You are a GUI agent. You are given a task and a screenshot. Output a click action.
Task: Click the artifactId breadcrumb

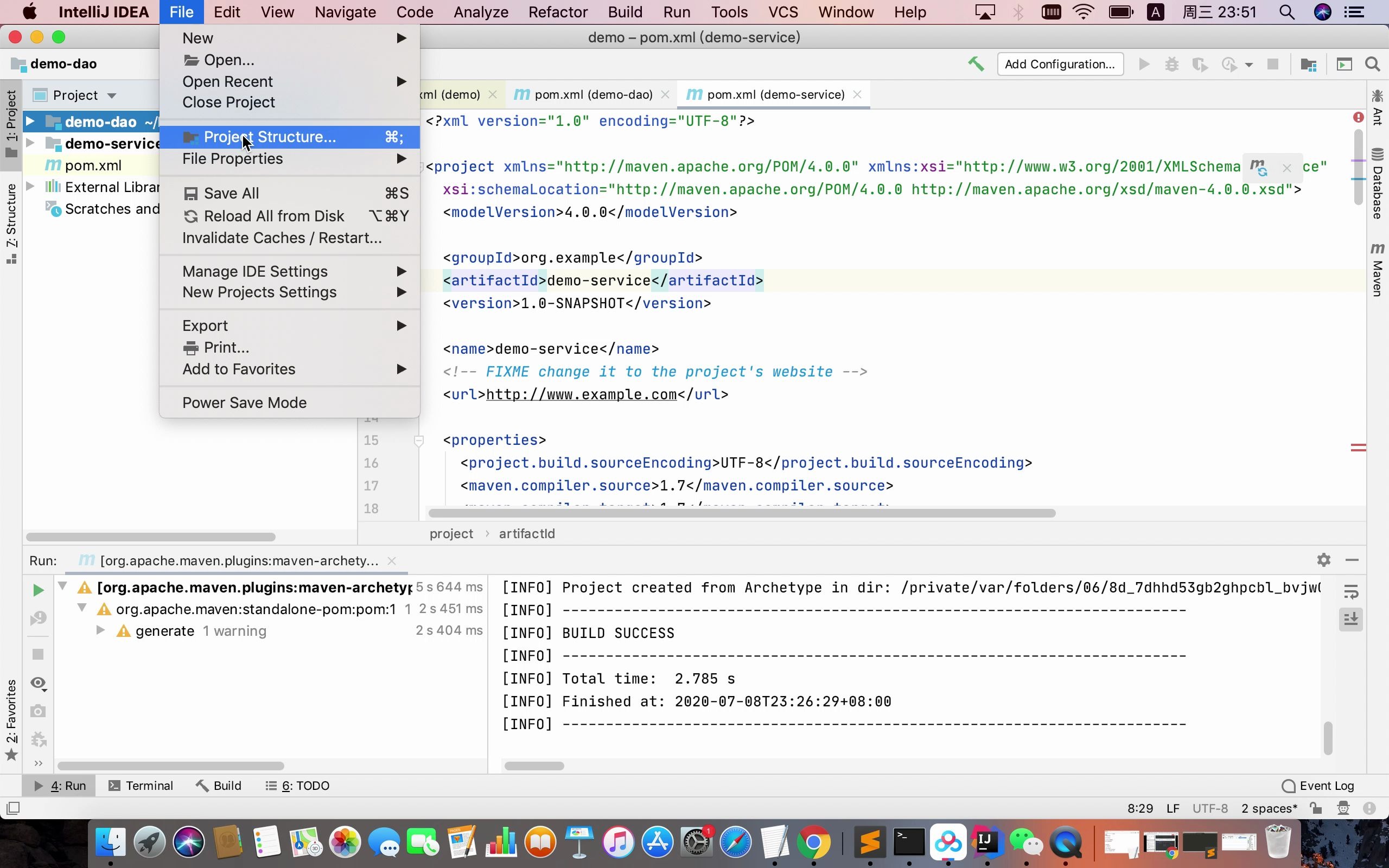pyautogui.click(x=527, y=533)
